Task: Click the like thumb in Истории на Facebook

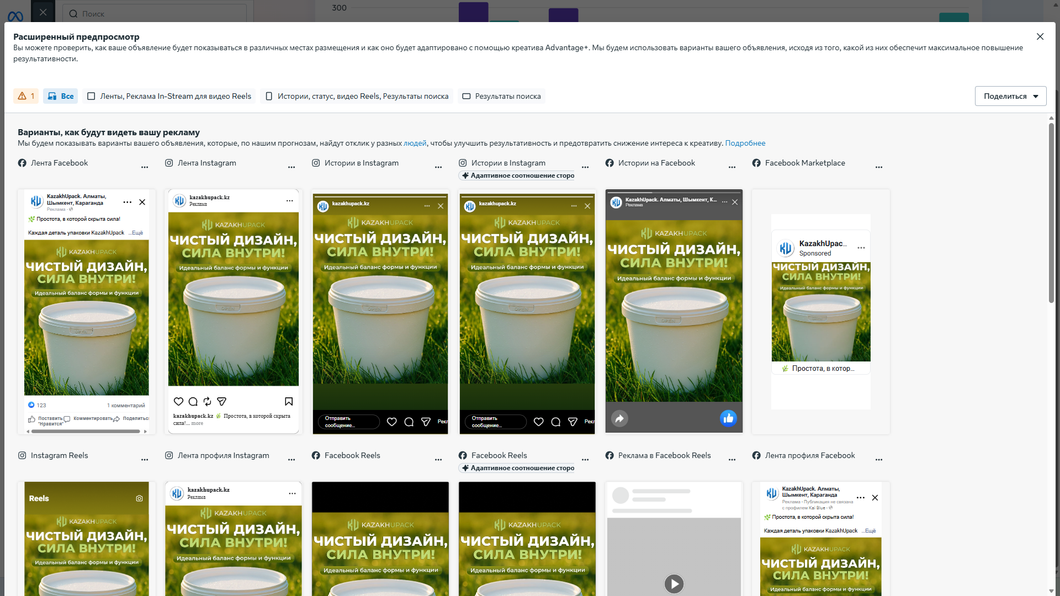Action: (728, 418)
